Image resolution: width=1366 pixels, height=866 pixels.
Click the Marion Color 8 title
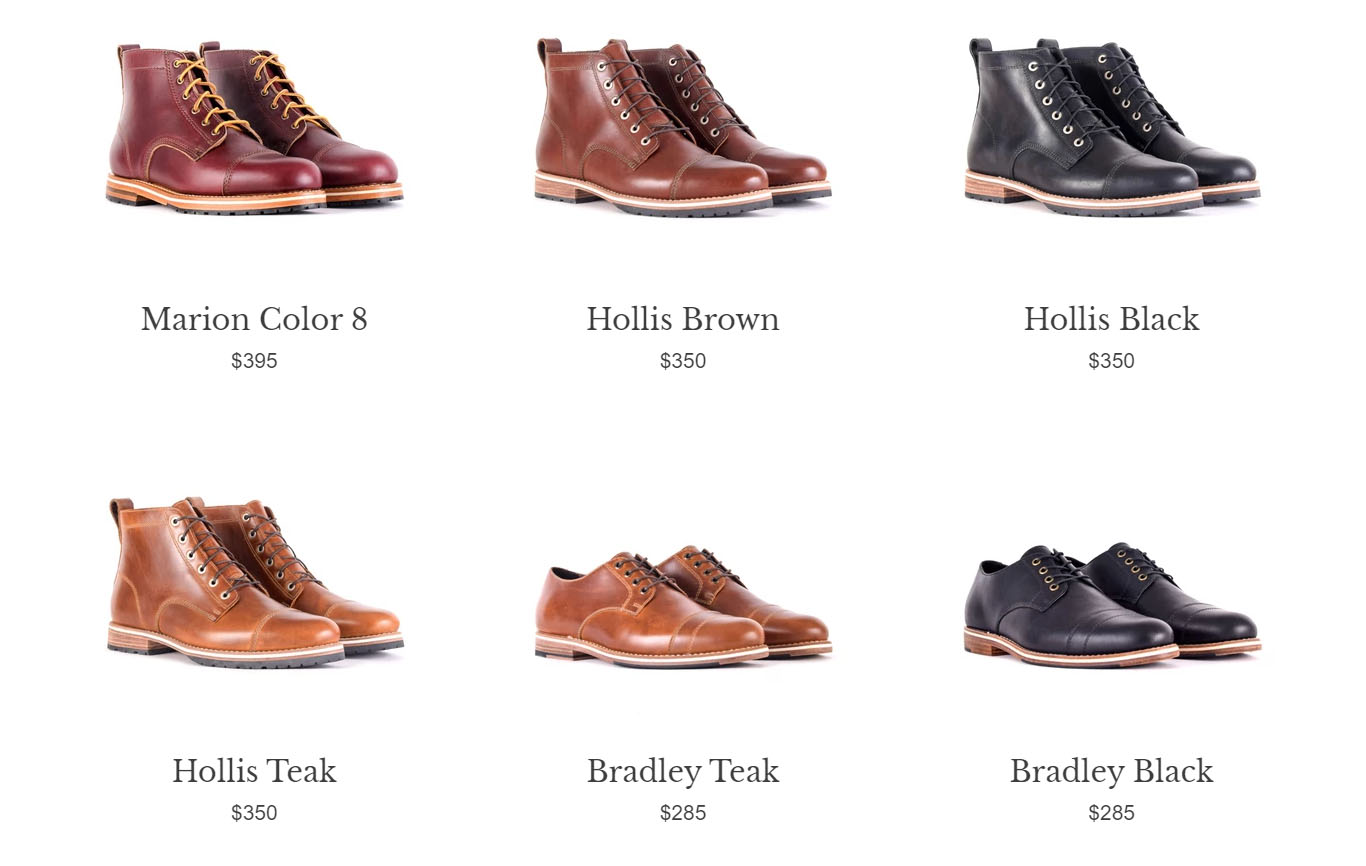[254, 319]
